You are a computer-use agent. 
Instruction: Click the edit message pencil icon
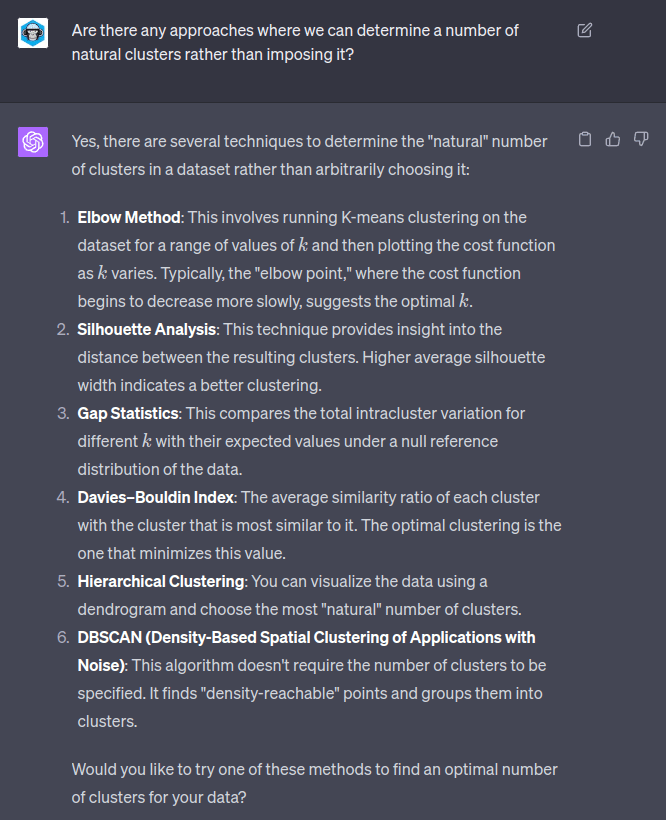(585, 30)
